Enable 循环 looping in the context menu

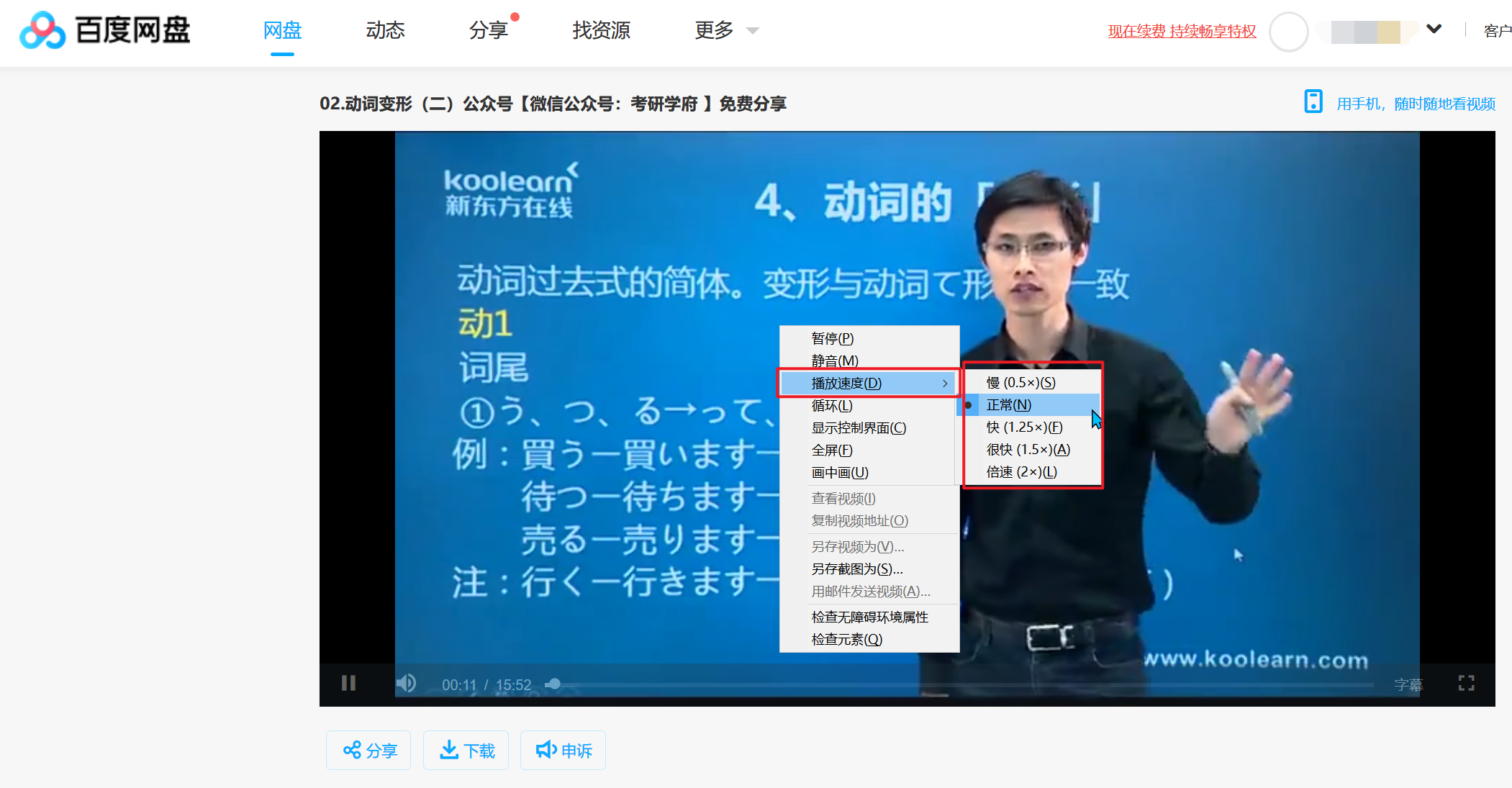pyautogui.click(x=833, y=405)
